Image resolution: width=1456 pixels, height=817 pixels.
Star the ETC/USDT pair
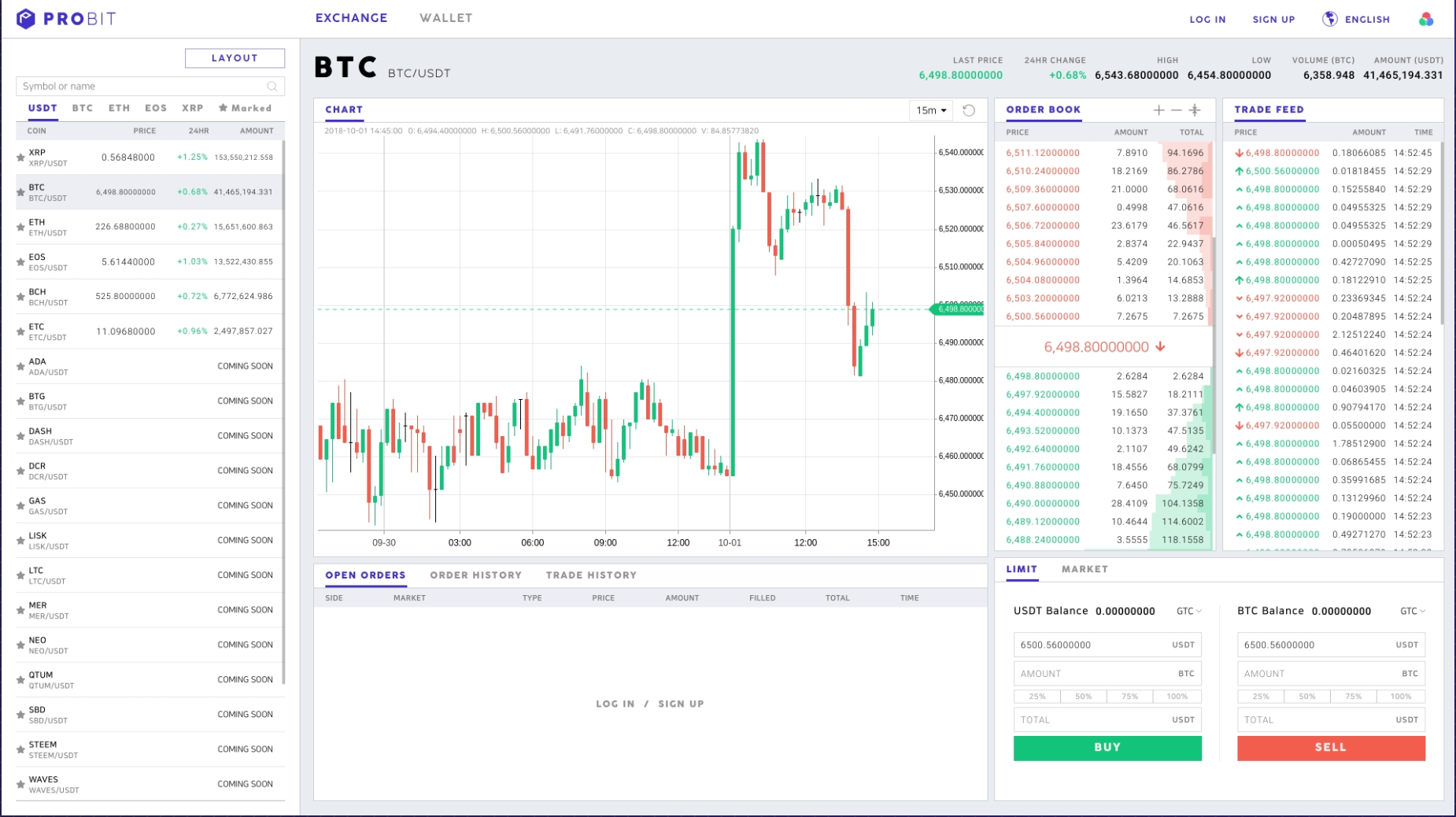[20, 331]
